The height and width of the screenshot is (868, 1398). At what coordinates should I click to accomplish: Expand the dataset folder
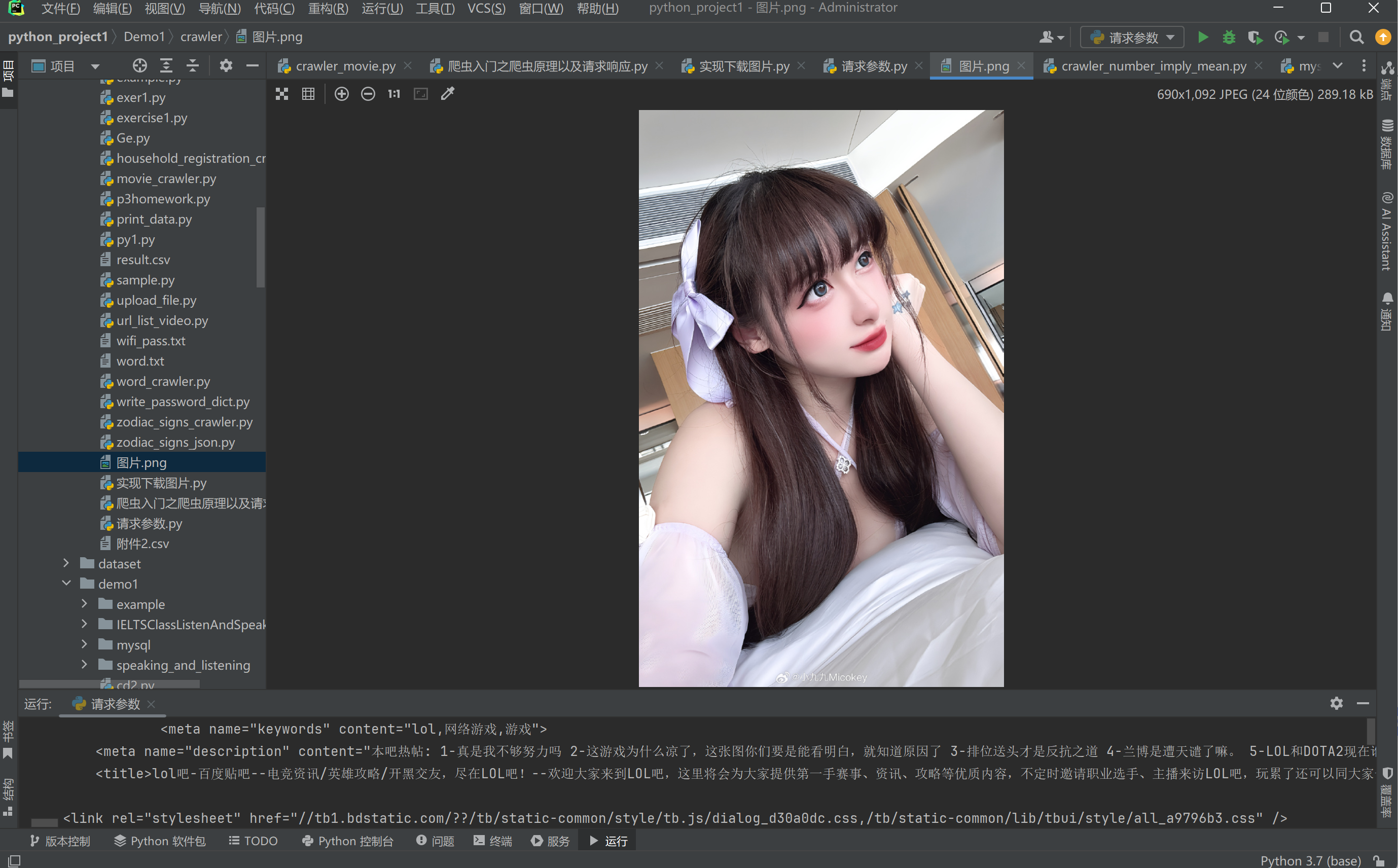coord(66,563)
